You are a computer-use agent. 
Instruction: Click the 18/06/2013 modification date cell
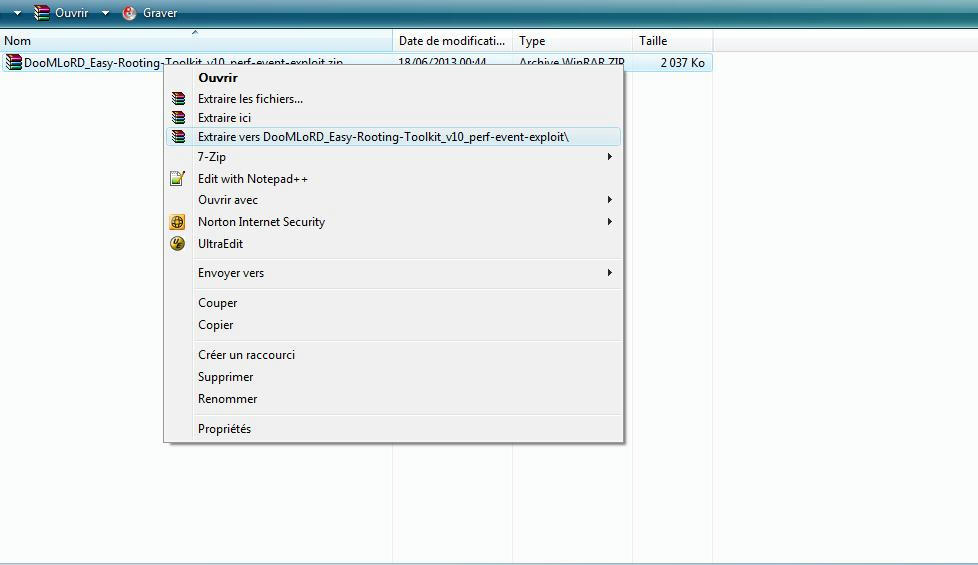(x=442, y=62)
